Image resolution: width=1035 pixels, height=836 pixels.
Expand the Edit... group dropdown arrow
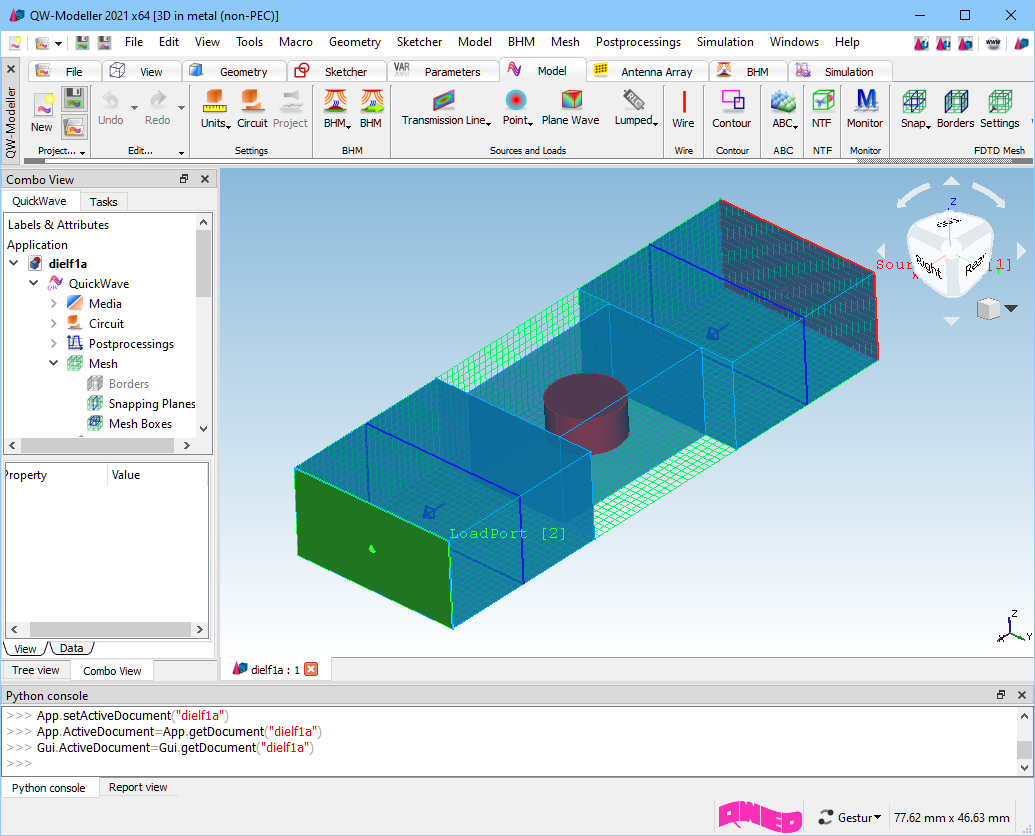point(182,153)
